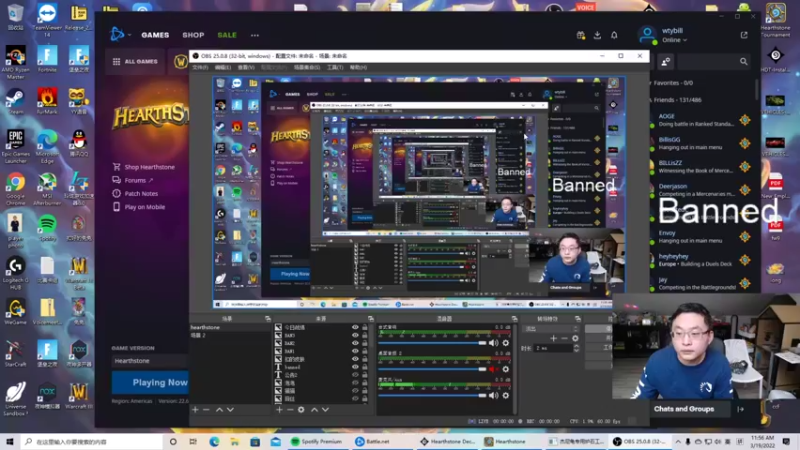
Task: Remove the selected scene with the minus icon
Action: 206,410
